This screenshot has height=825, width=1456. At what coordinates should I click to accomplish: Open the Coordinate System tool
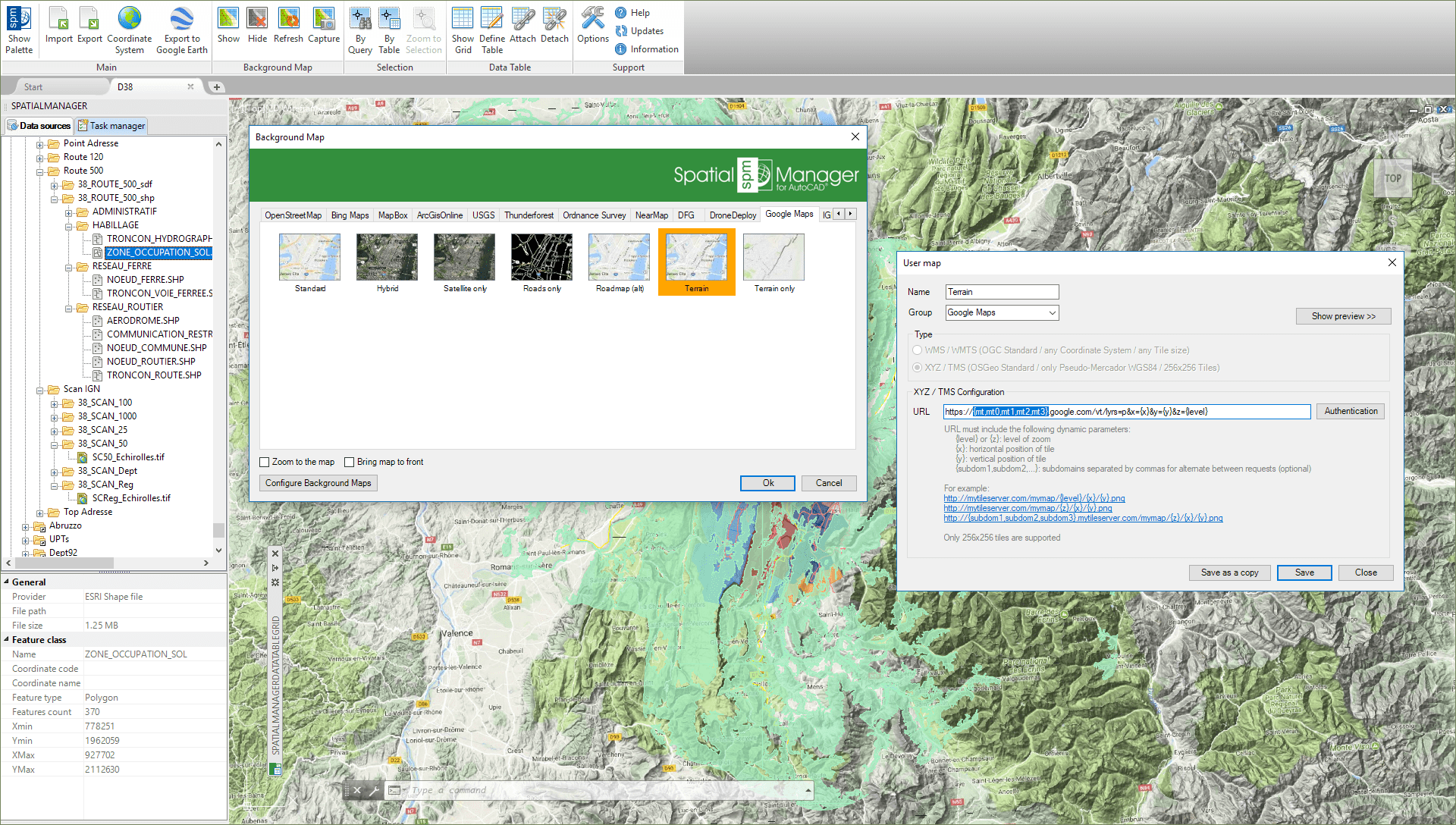pos(129,30)
